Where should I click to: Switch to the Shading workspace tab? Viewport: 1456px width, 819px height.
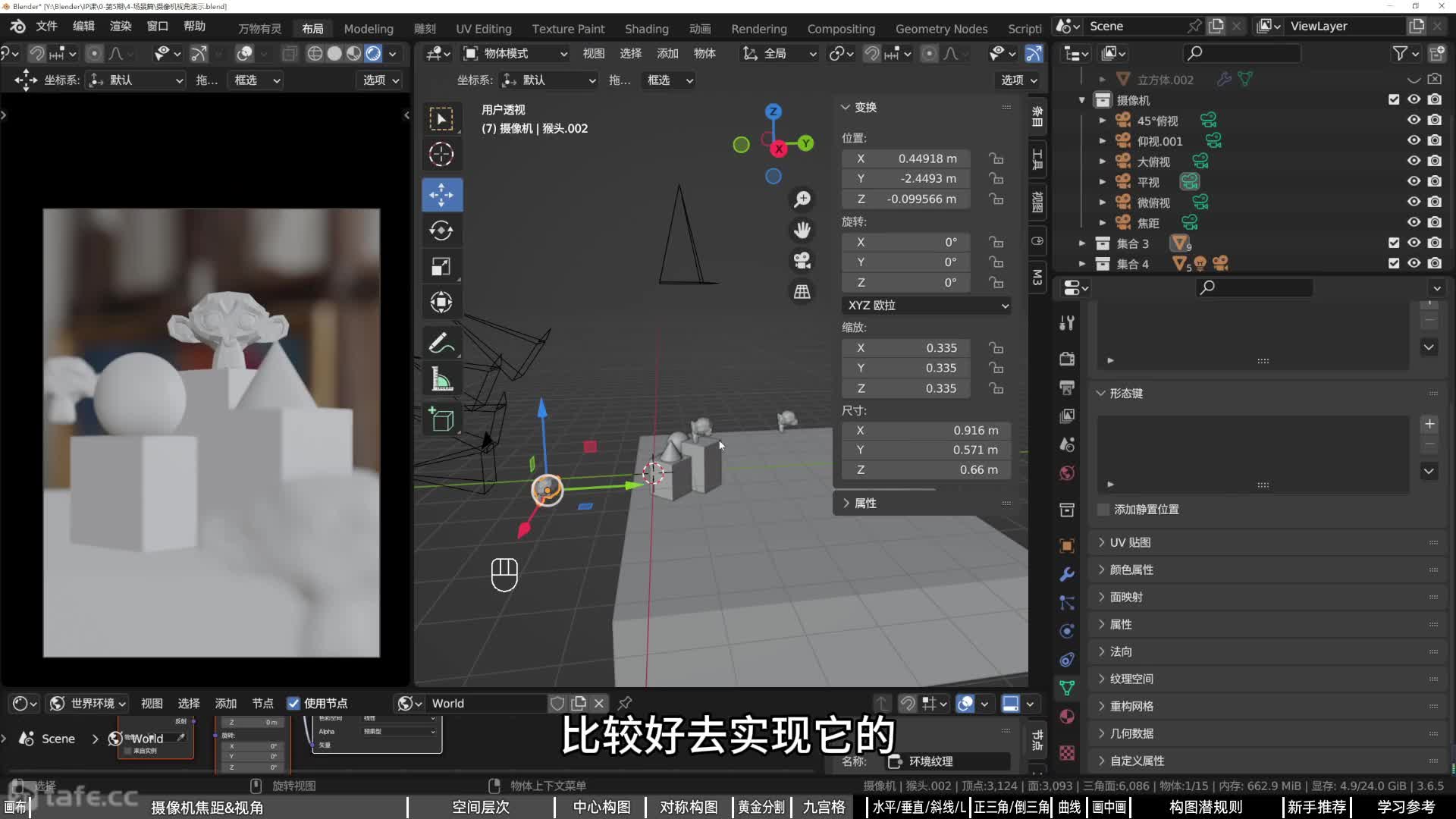point(646,29)
